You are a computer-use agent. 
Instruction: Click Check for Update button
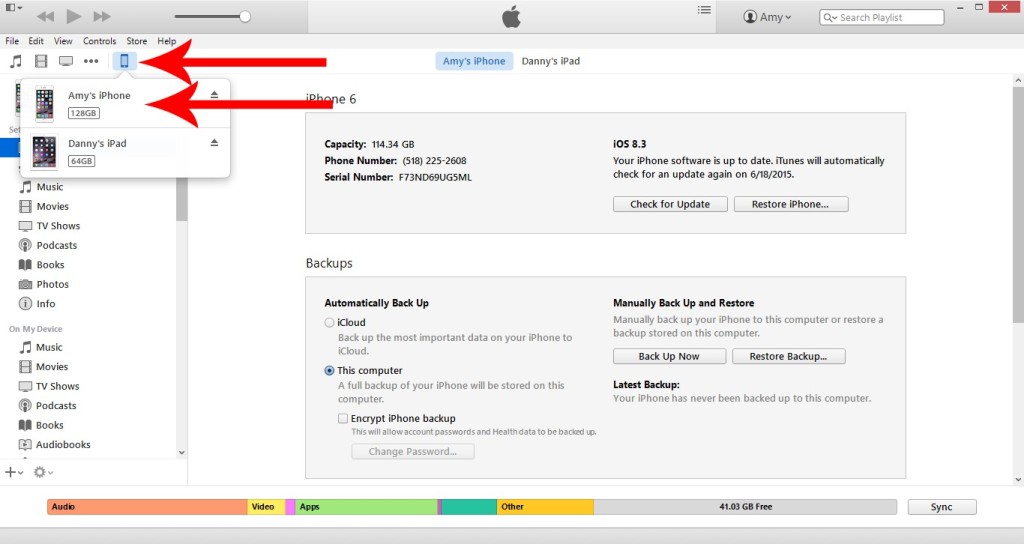(670, 204)
